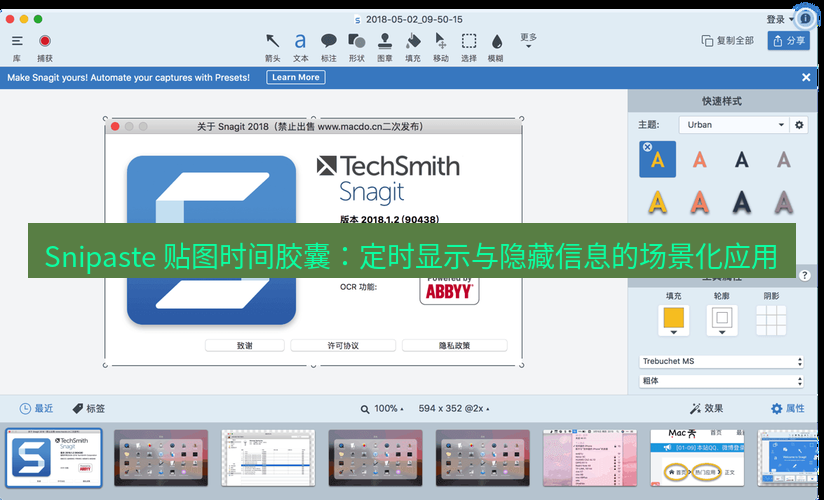Select the Mac website thumbnail with orange circles
This screenshot has width=824, height=500.
(697, 458)
